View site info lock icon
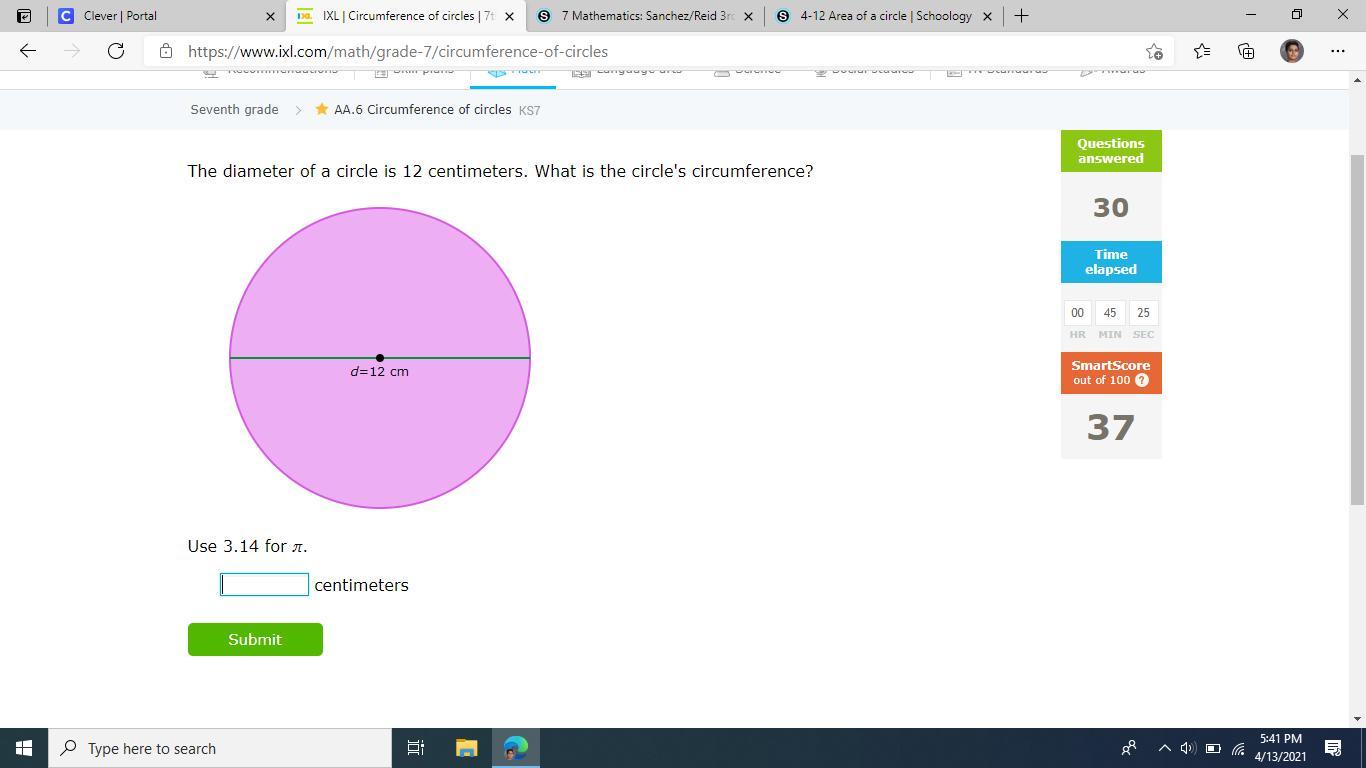This screenshot has height=768, width=1366. 166,51
